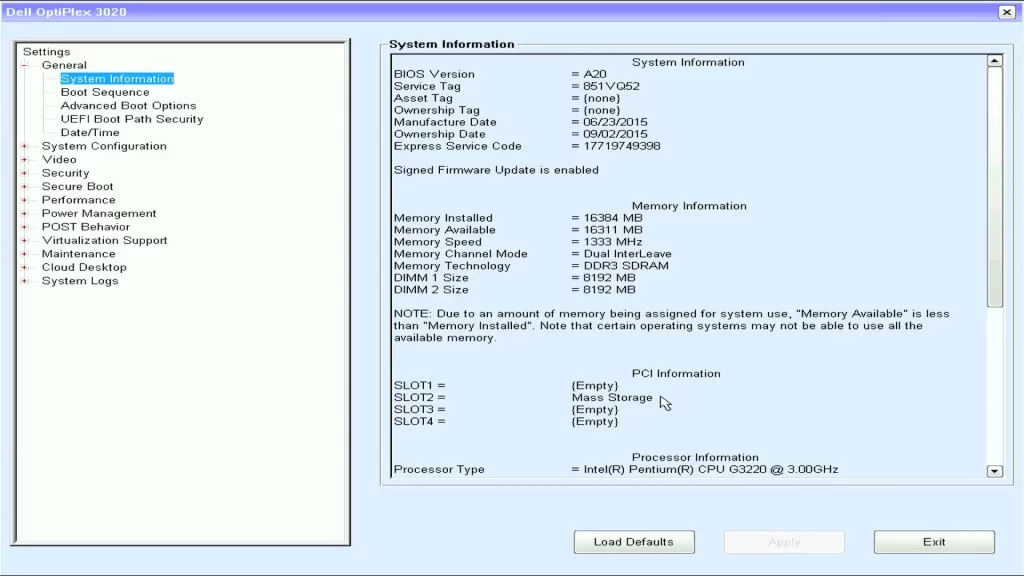Open the Date/Time settings

click(x=89, y=131)
